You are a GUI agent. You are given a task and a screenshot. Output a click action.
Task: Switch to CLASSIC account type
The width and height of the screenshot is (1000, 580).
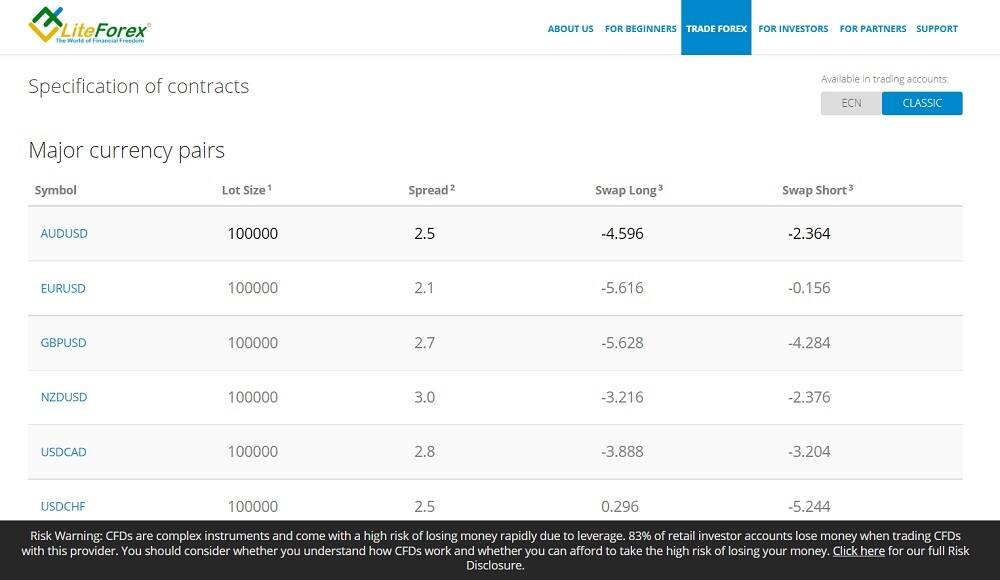pos(922,103)
